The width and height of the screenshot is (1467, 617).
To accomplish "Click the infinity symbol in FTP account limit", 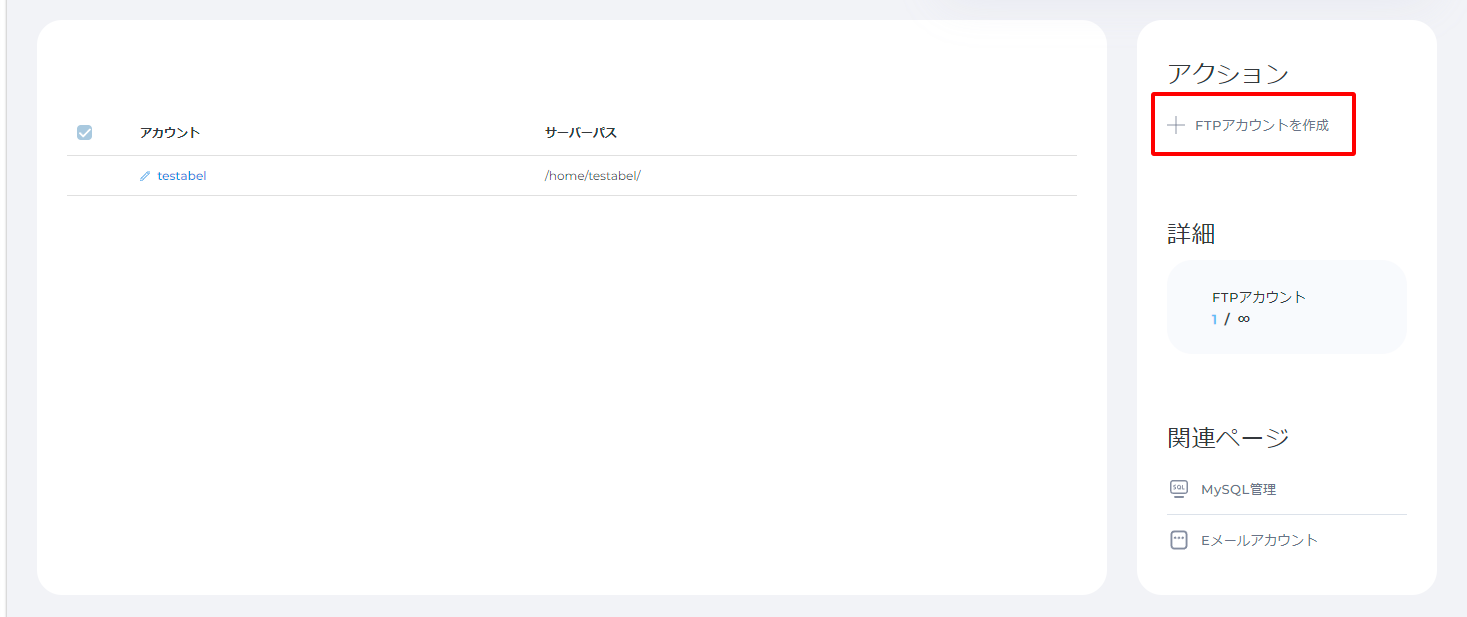I will (x=1243, y=319).
